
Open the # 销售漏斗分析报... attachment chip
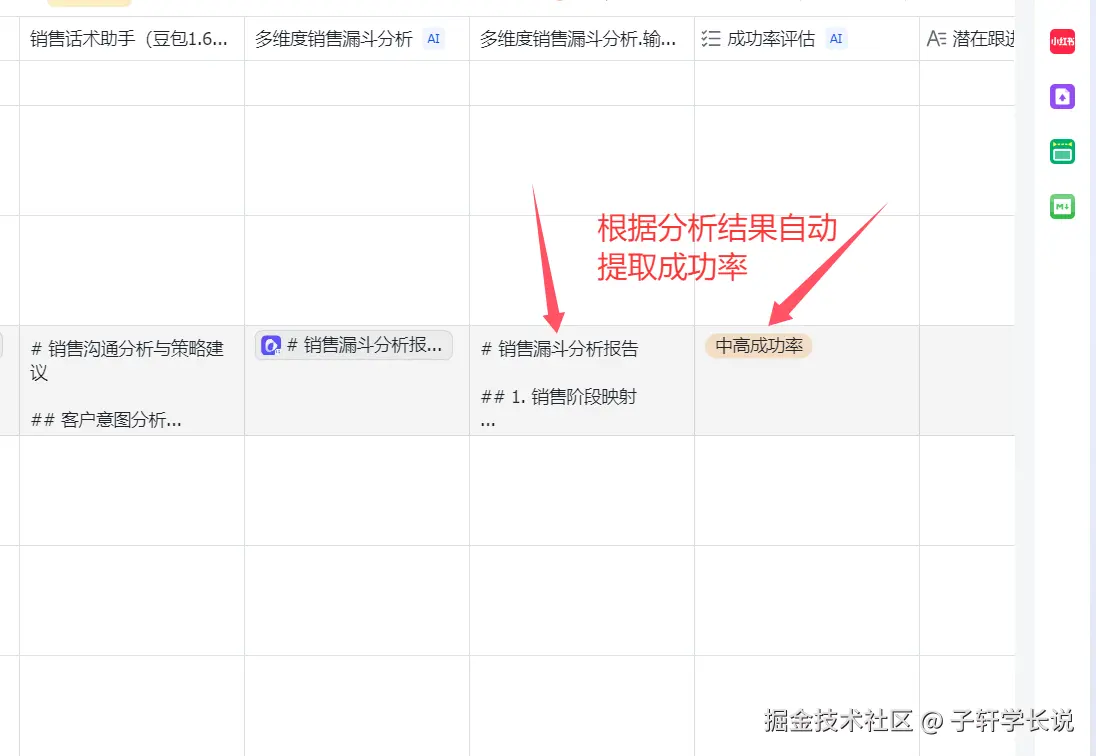tap(354, 345)
